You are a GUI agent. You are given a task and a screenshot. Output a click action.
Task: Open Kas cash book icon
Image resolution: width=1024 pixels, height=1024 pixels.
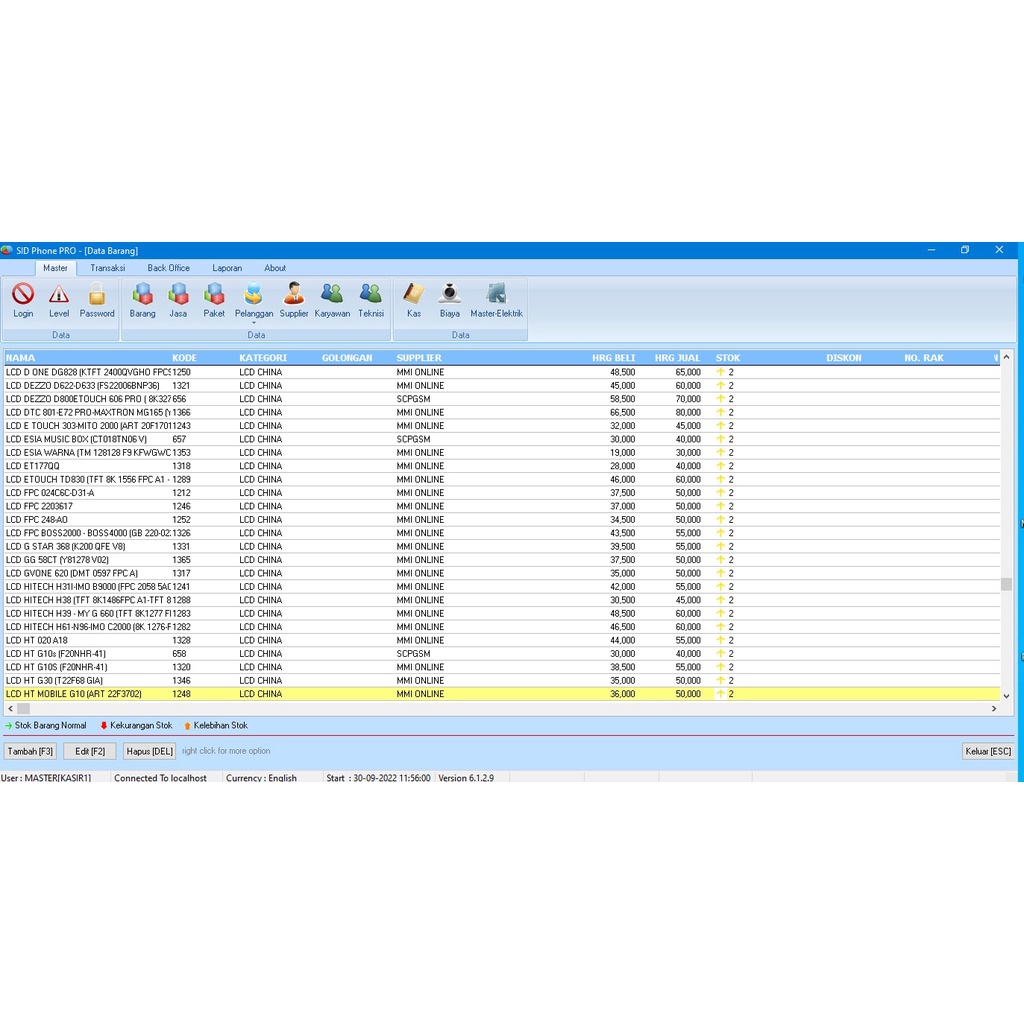click(414, 300)
